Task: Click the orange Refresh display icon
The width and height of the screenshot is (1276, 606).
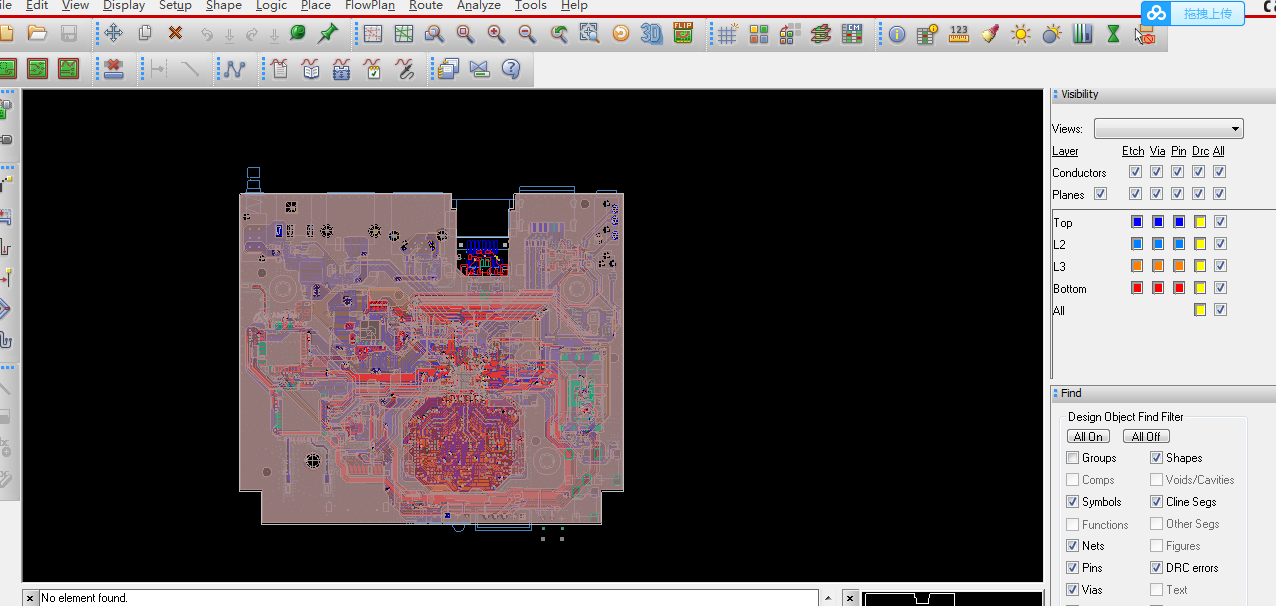Action: pyautogui.click(x=621, y=33)
